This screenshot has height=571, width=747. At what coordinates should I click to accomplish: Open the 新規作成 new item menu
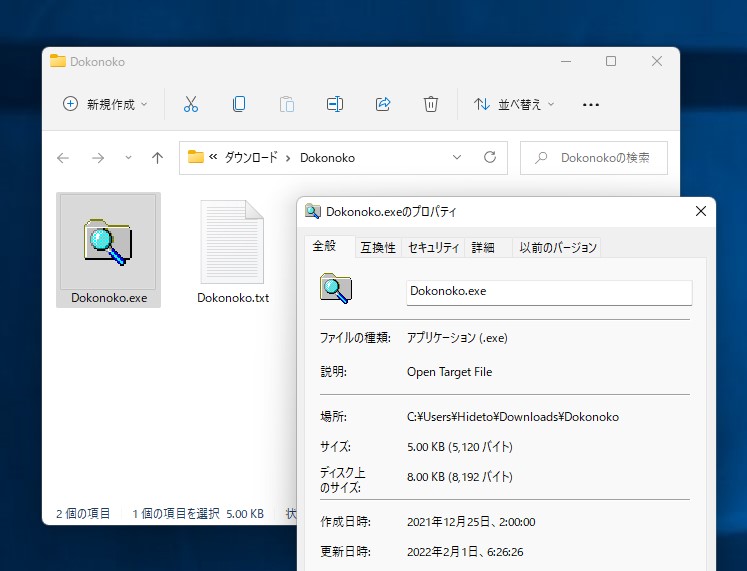(105, 104)
